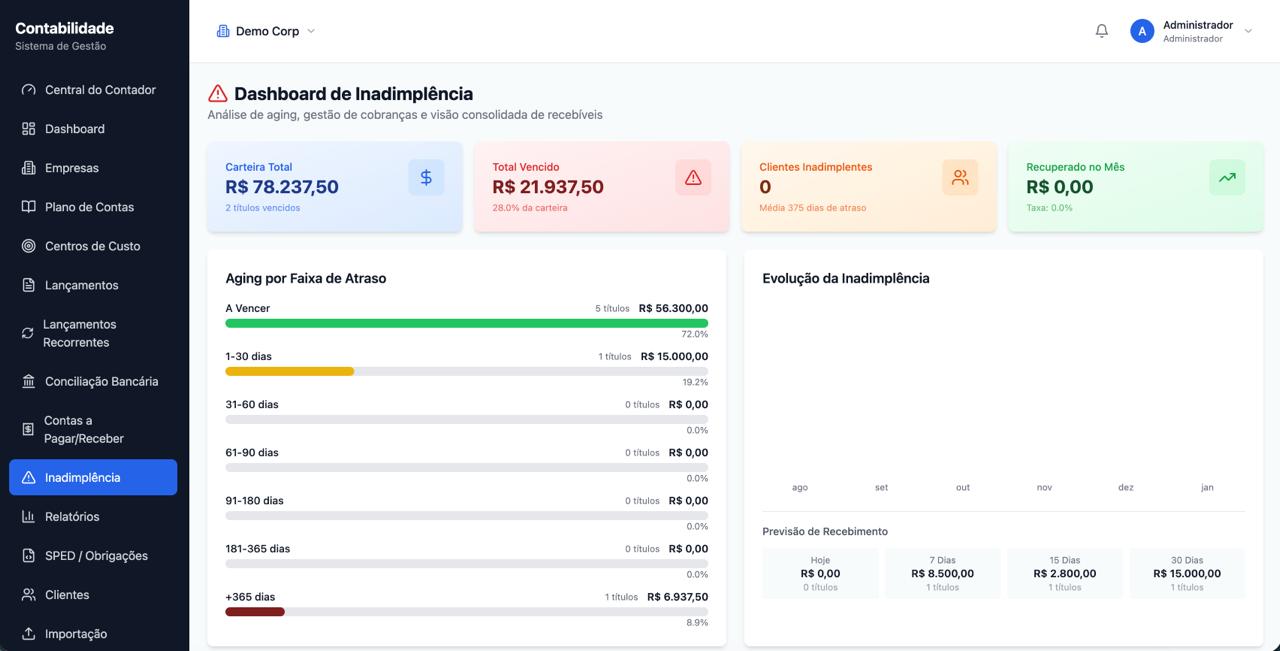Expand the Administrador user menu chevron
Screen dimensions: 1280x651
click(x=1248, y=31)
